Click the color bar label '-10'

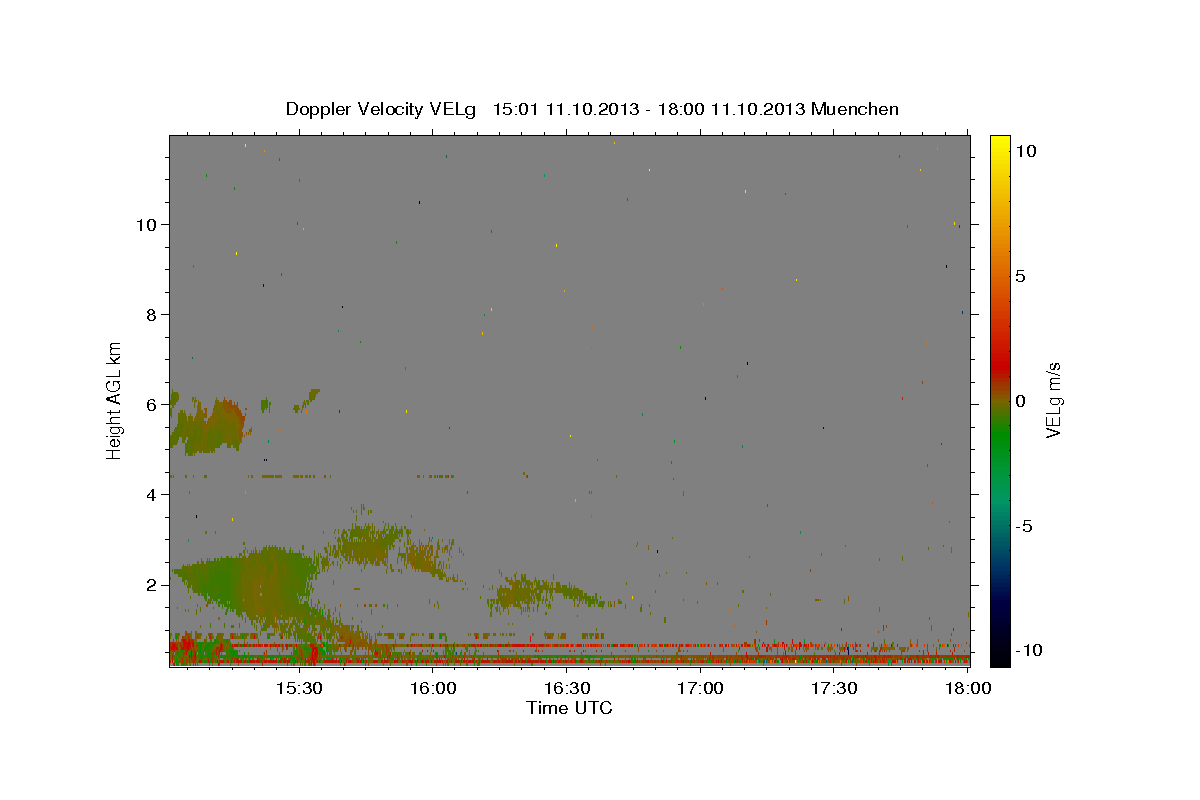[1030, 650]
